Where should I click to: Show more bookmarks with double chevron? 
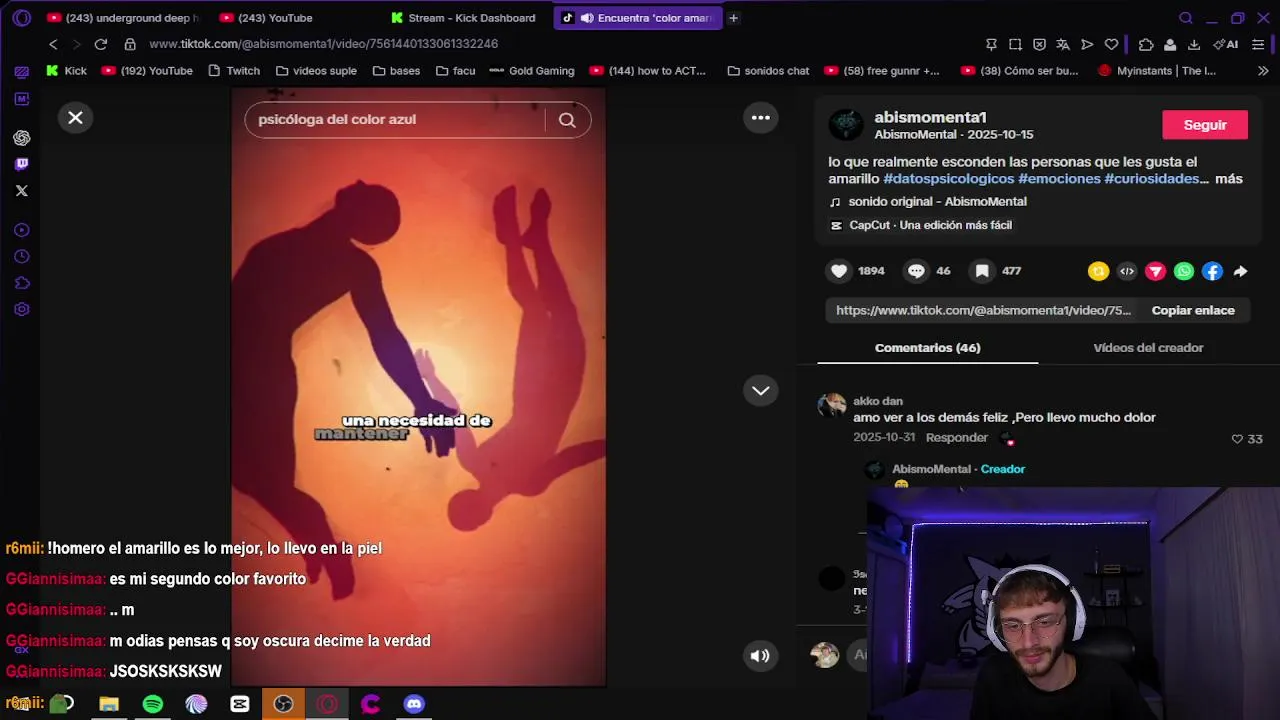[1263, 71]
